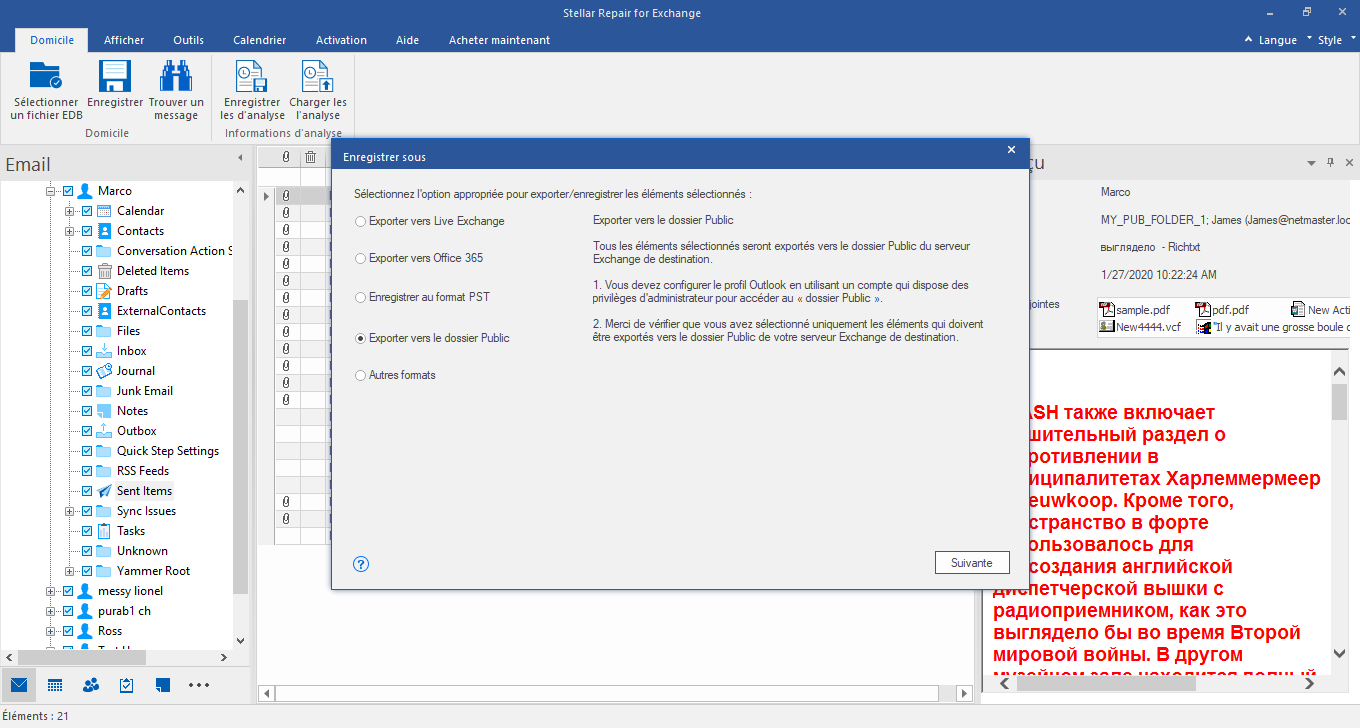Expand the messy lionel mailbox
Image resolution: width=1360 pixels, height=728 pixels.
pyautogui.click(x=51, y=591)
